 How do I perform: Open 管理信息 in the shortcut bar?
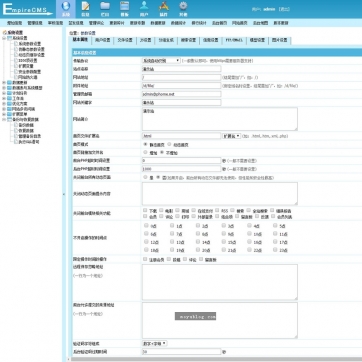[35, 23]
